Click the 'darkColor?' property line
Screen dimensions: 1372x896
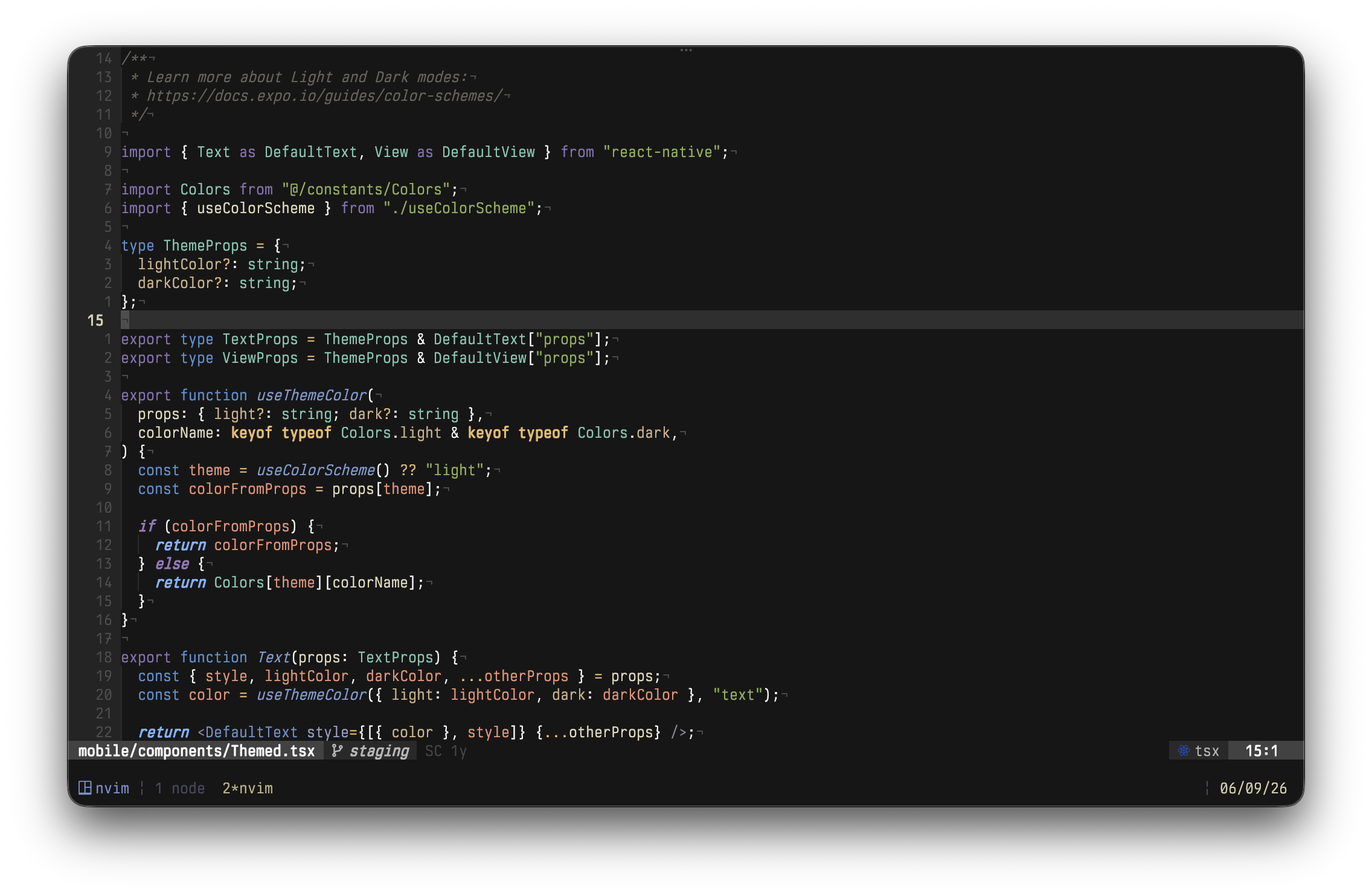point(218,283)
